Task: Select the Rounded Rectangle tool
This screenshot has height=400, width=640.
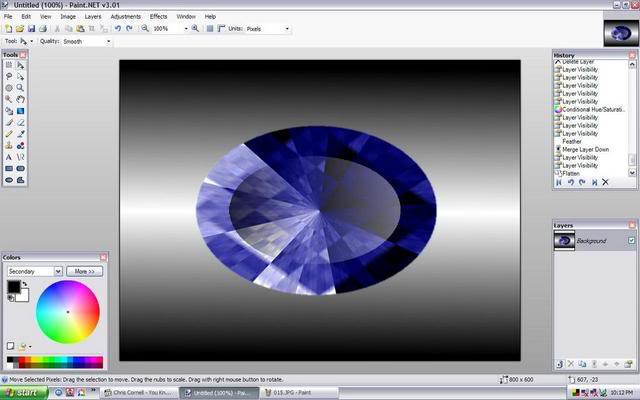Action: click(x=20, y=168)
